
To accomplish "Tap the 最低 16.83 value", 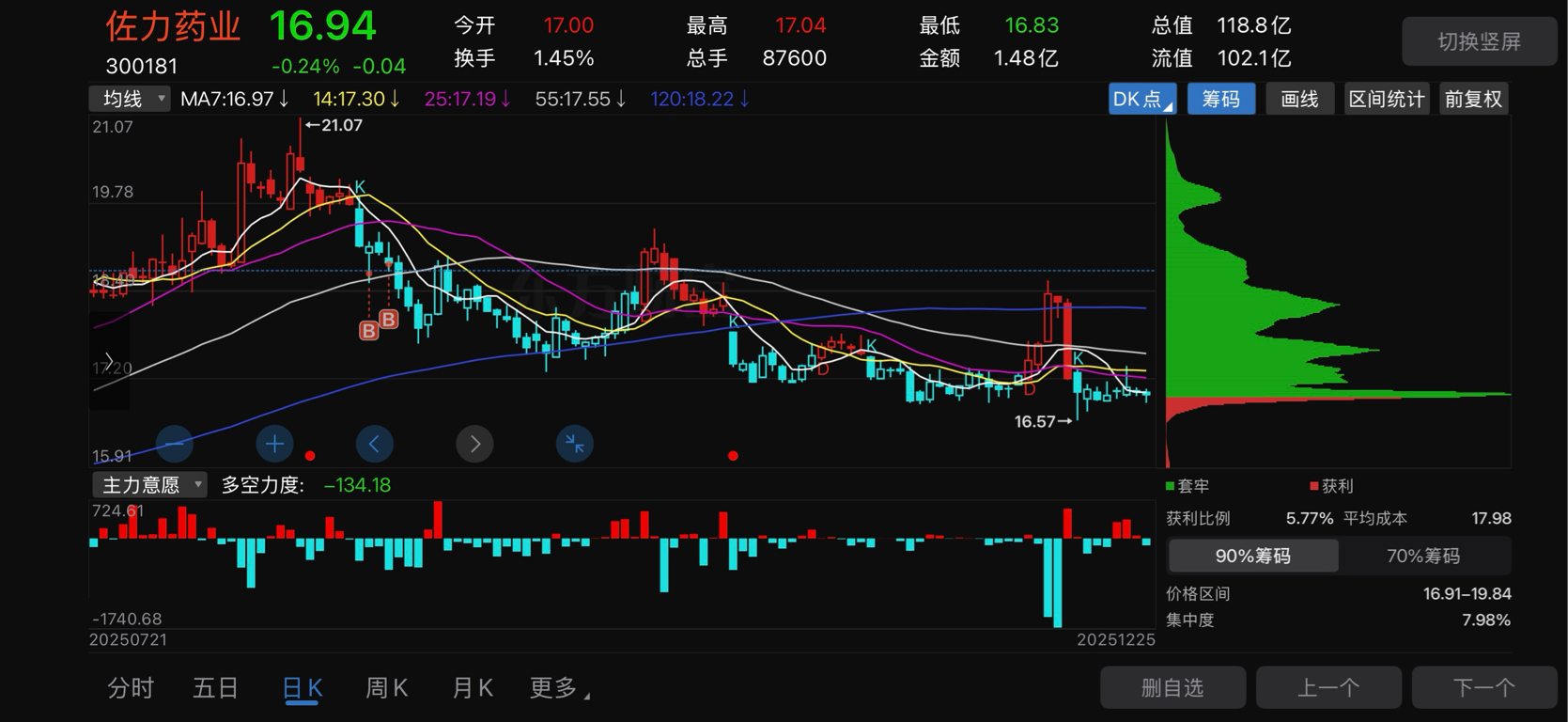I will click(1032, 25).
